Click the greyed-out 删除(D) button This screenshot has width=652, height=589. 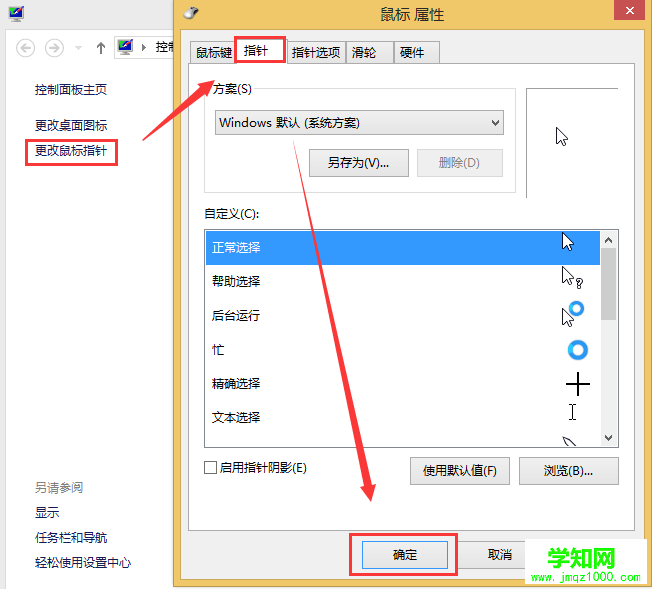click(459, 163)
